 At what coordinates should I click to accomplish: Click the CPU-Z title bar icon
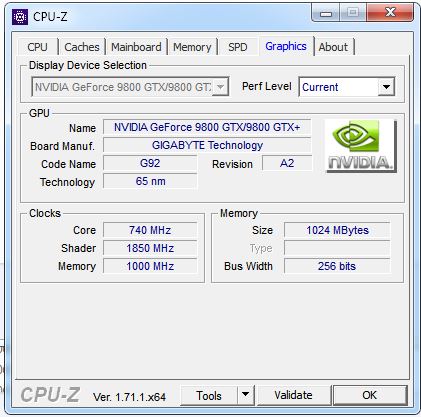tap(20, 17)
